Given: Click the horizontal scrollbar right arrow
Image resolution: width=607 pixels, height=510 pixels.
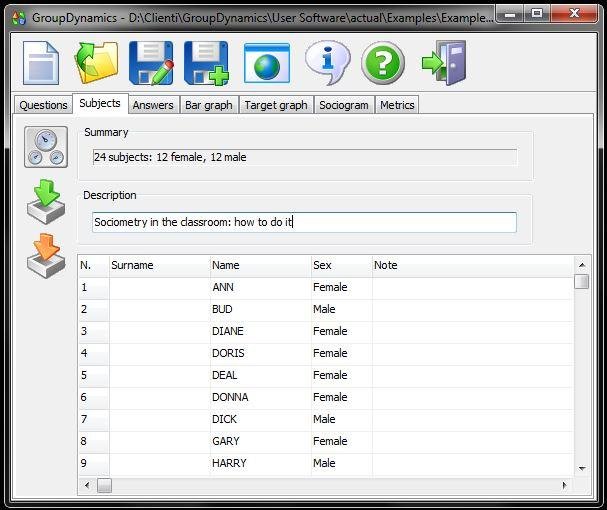Looking at the screenshot, I should (564, 485).
